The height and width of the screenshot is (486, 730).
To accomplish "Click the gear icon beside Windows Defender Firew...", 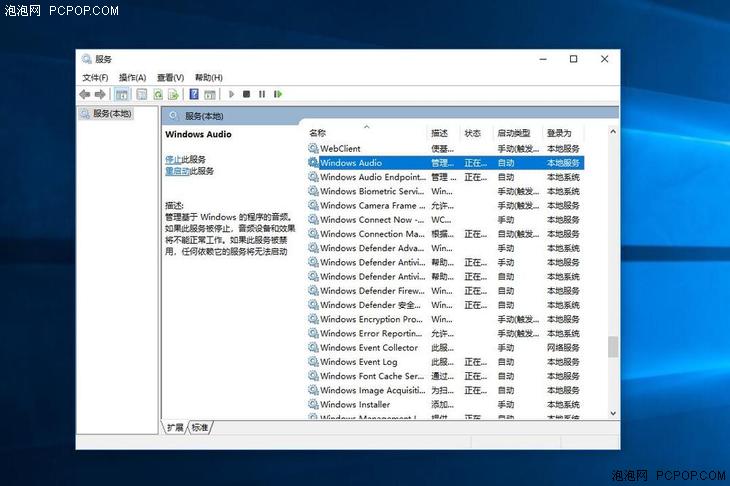I will pos(313,291).
